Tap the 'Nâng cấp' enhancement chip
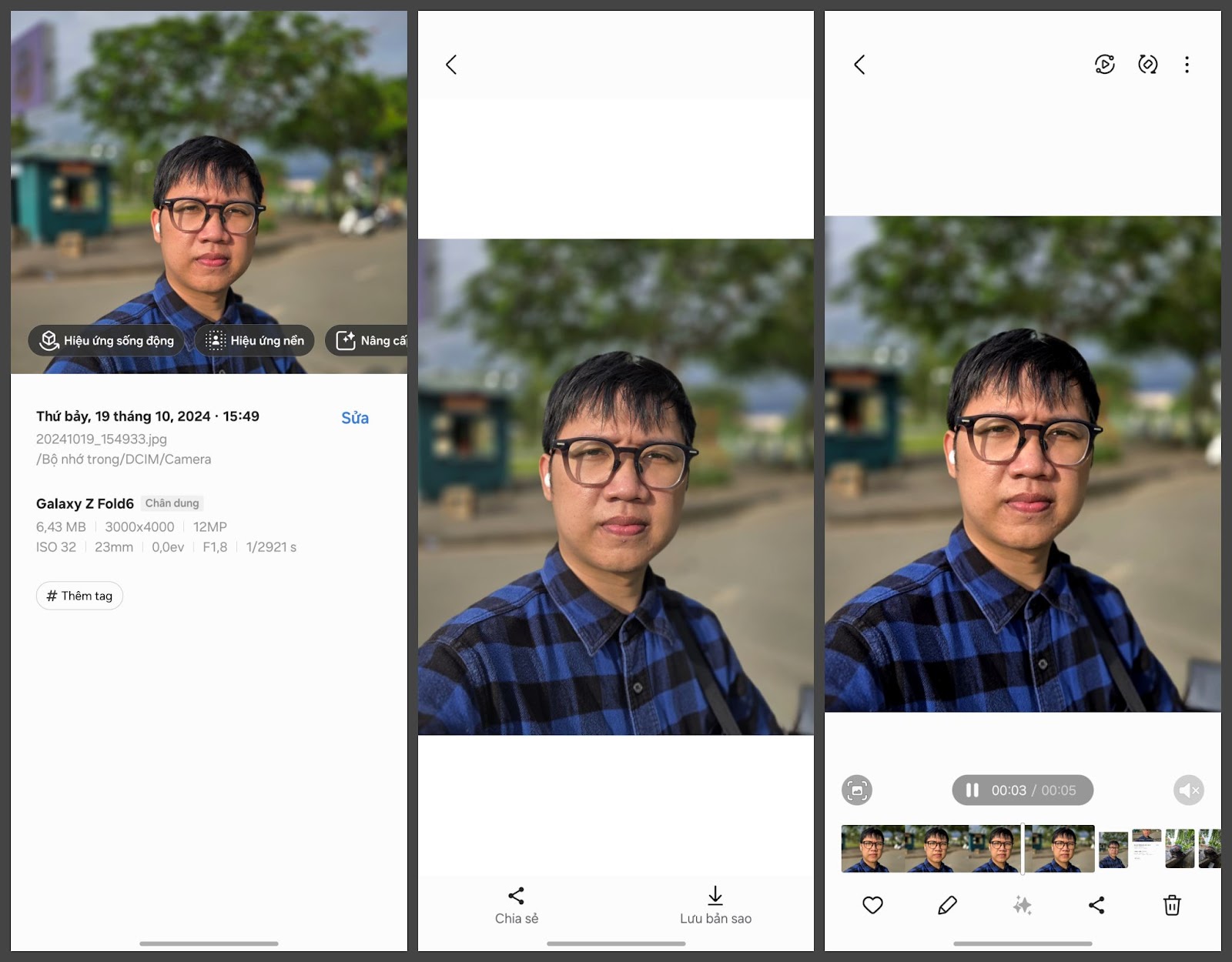 tap(368, 340)
